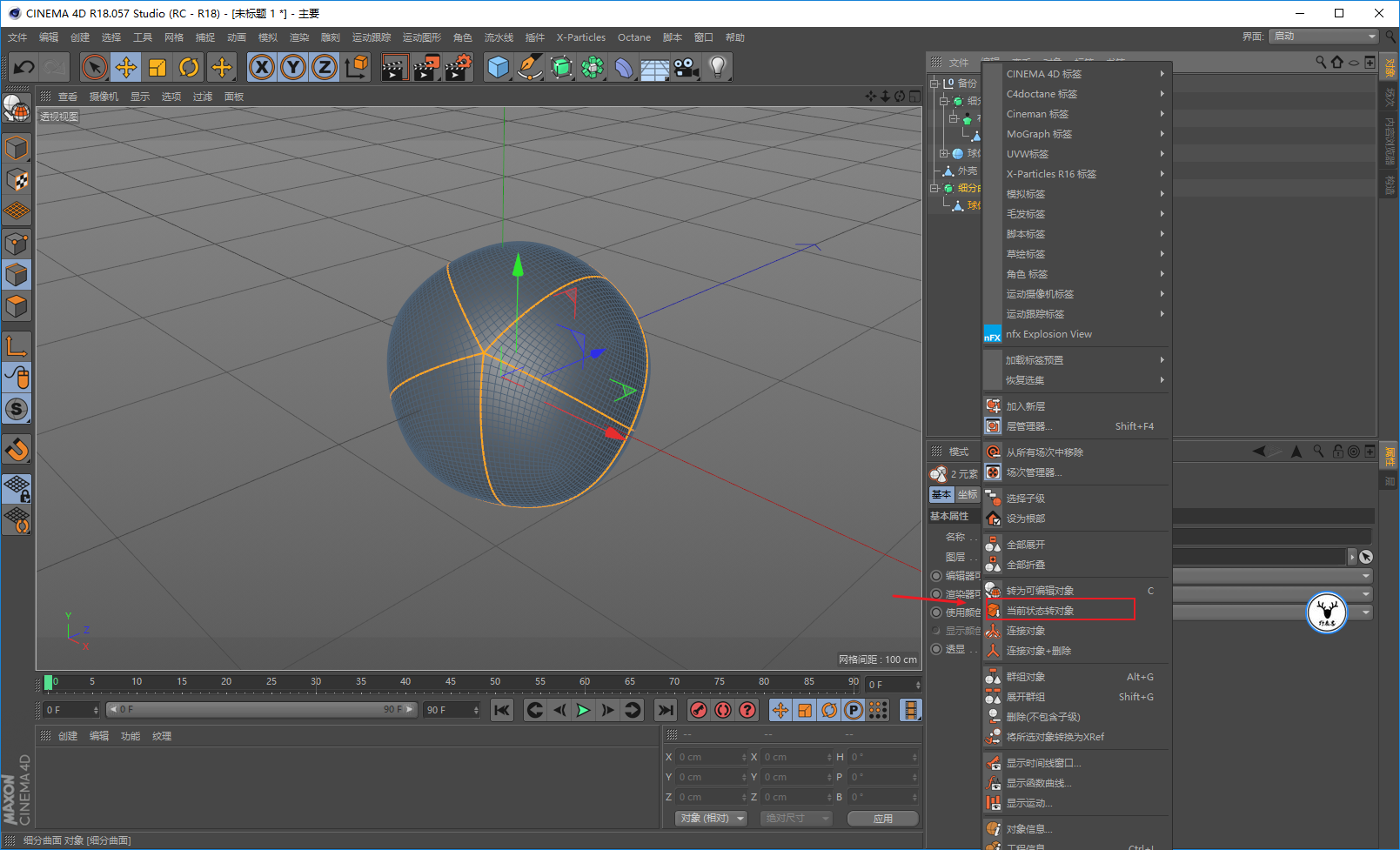Image resolution: width=1400 pixels, height=850 pixels.
Task: Enable Snap with the S icon
Action: point(17,409)
